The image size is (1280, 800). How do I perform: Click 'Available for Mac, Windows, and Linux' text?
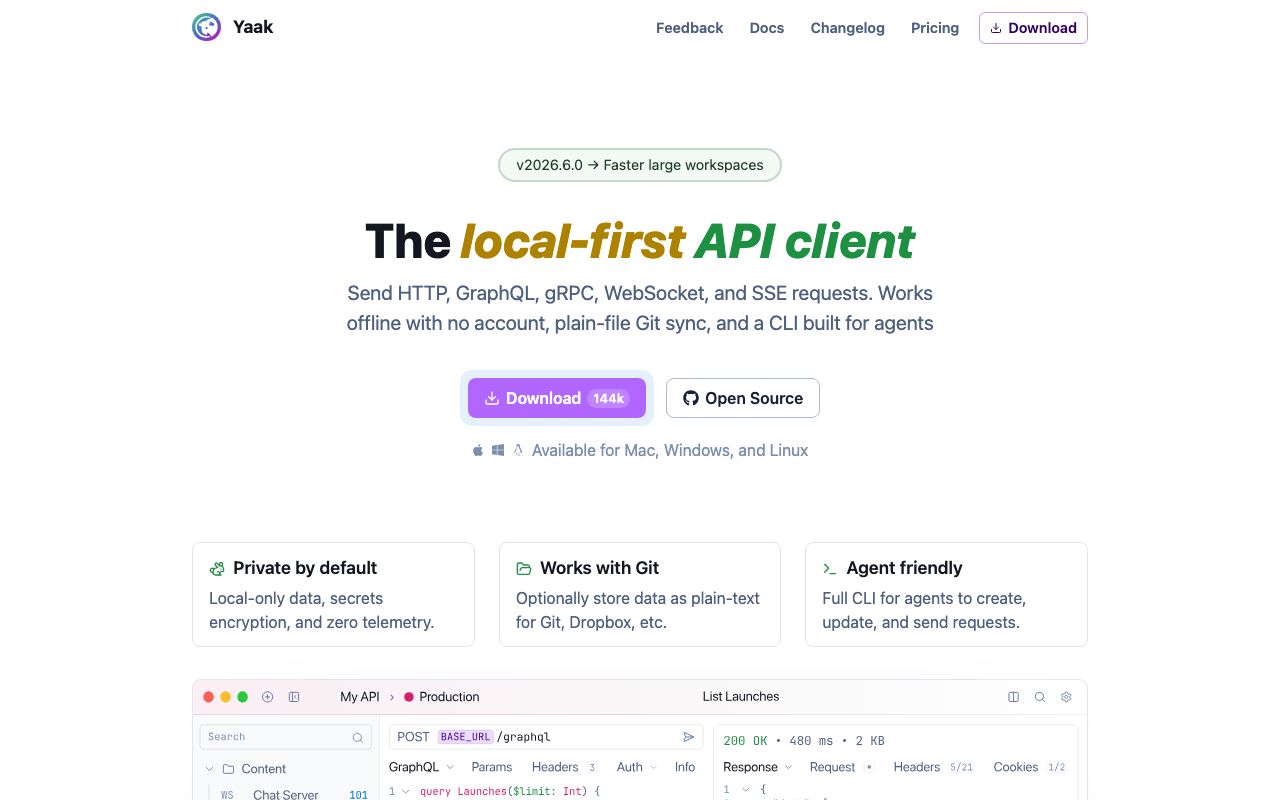[x=670, y=450]
